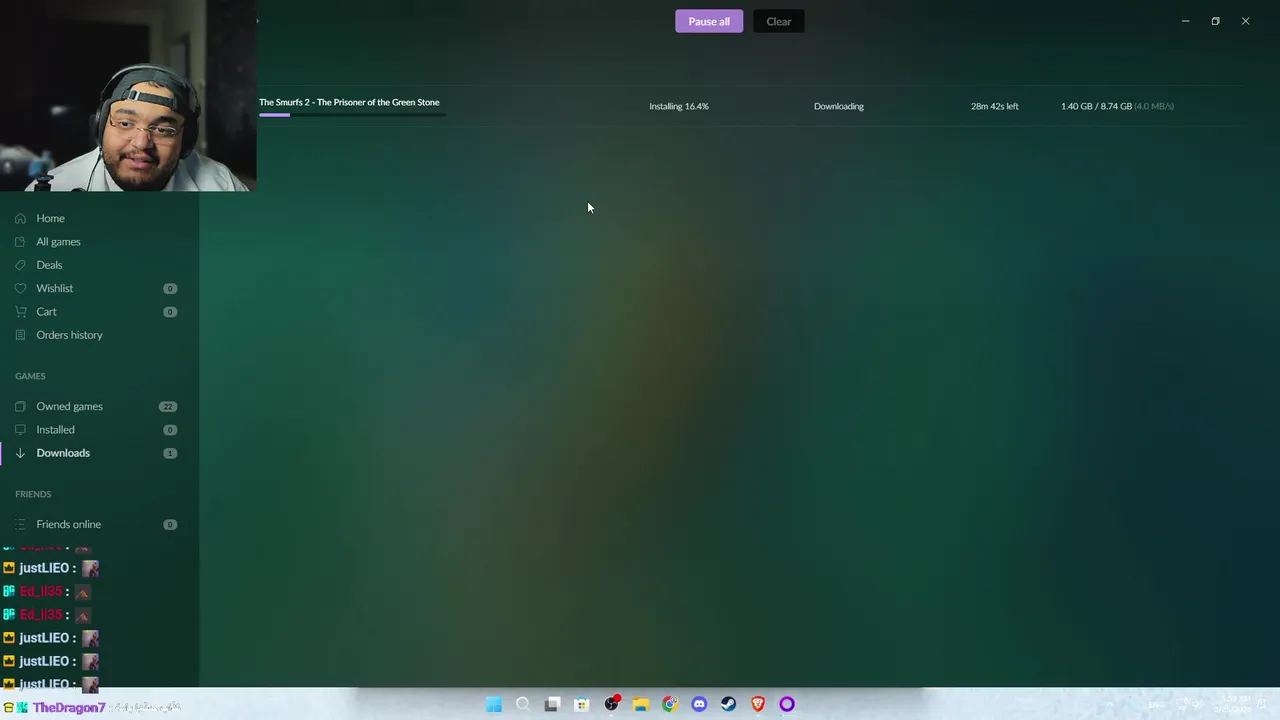Select the Downloads arrow icon
Image resolution: width=1280 pixels, height=720 pixels.
coord(20,453)
